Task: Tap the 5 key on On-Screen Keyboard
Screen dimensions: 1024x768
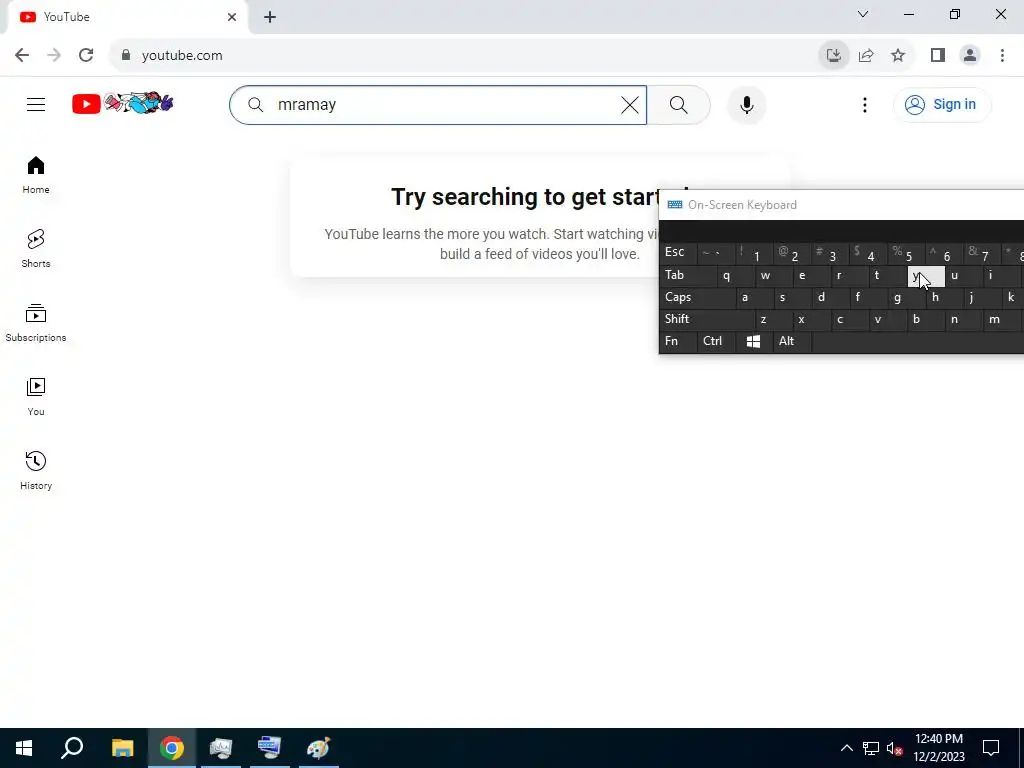Action: (x=907, y=253)
